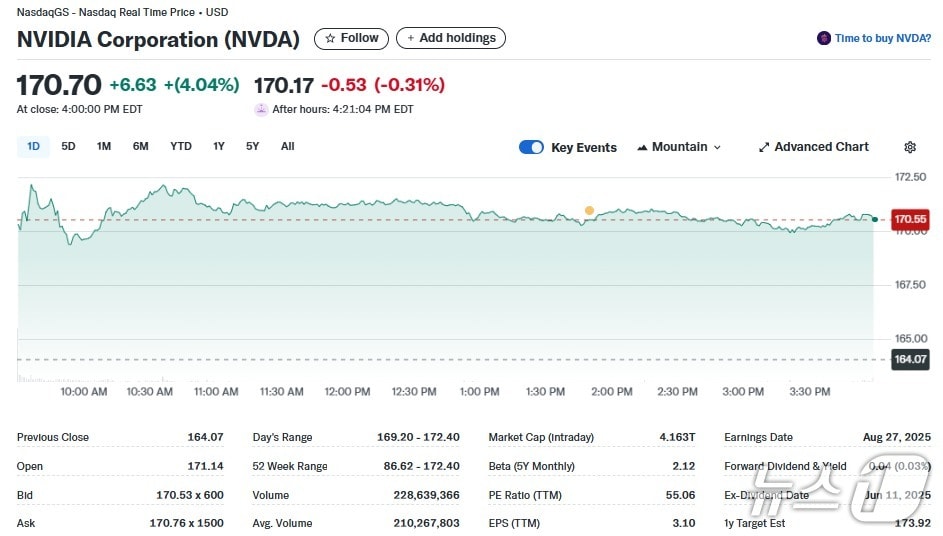
Task: Open chart settings gear icon
Action: [909, 147]
